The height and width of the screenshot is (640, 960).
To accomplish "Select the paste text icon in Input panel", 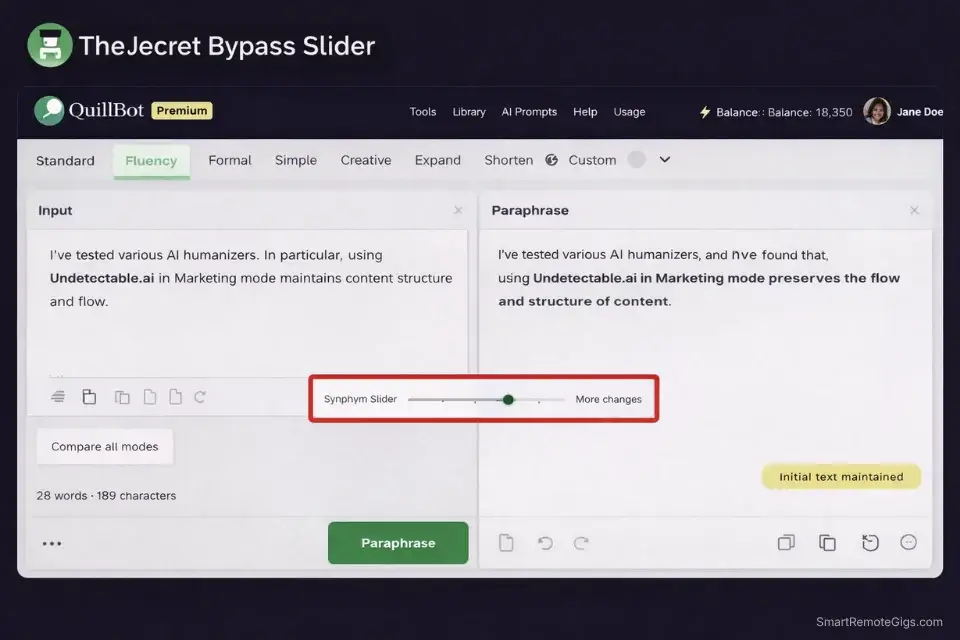I will (x=89, y=396).
